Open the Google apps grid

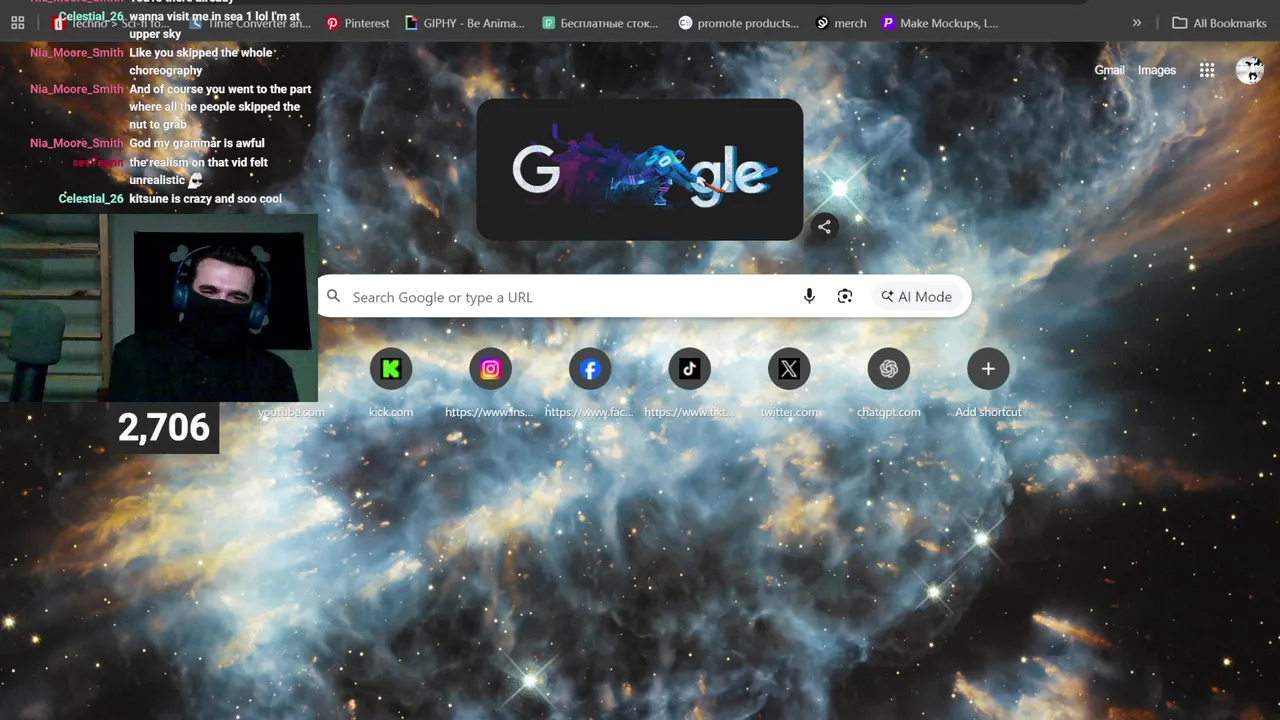pyautogui.click(x=1207, y=70)
